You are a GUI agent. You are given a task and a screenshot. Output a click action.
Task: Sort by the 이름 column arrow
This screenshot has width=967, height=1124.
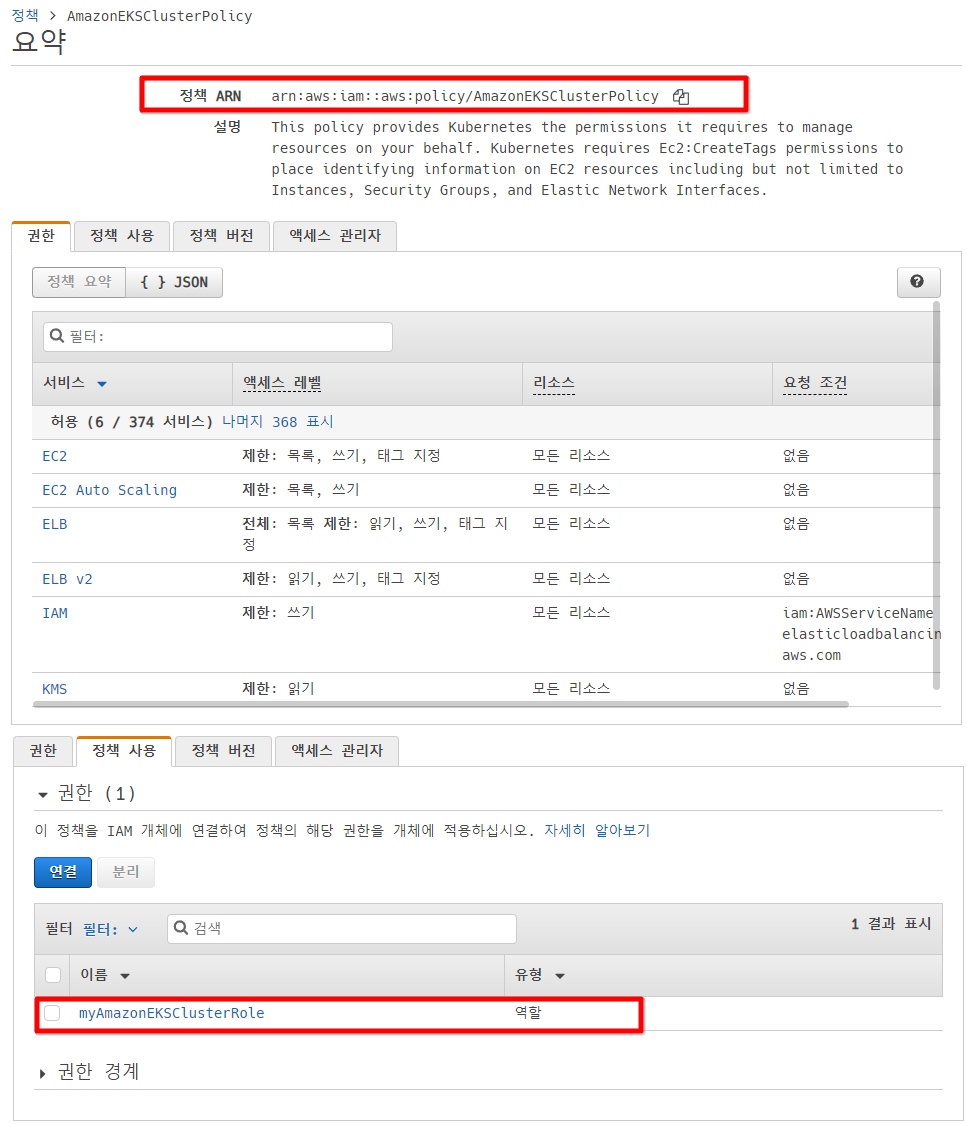(125, 976)
